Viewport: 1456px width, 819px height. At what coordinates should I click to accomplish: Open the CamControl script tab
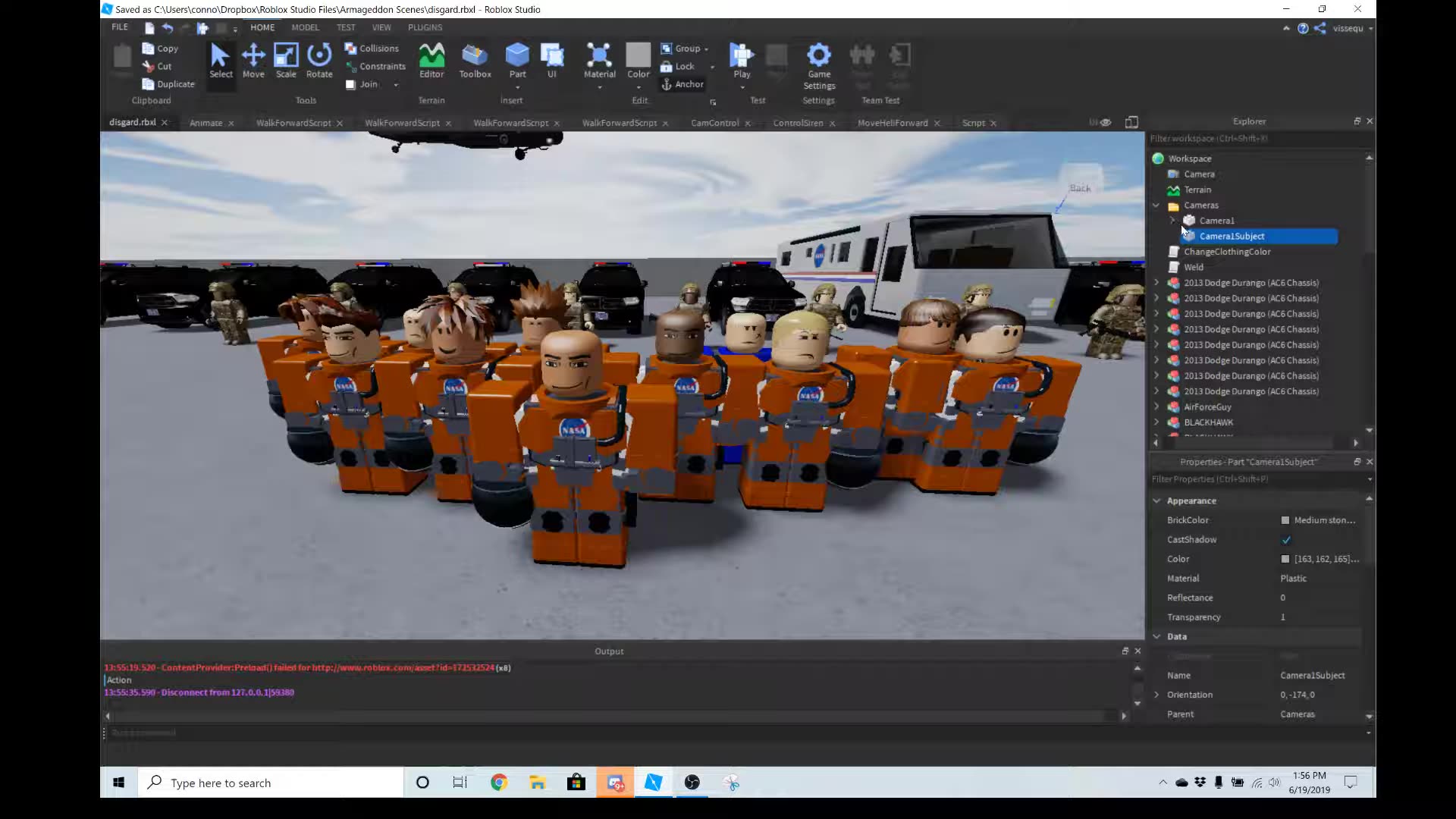(715, 122)
